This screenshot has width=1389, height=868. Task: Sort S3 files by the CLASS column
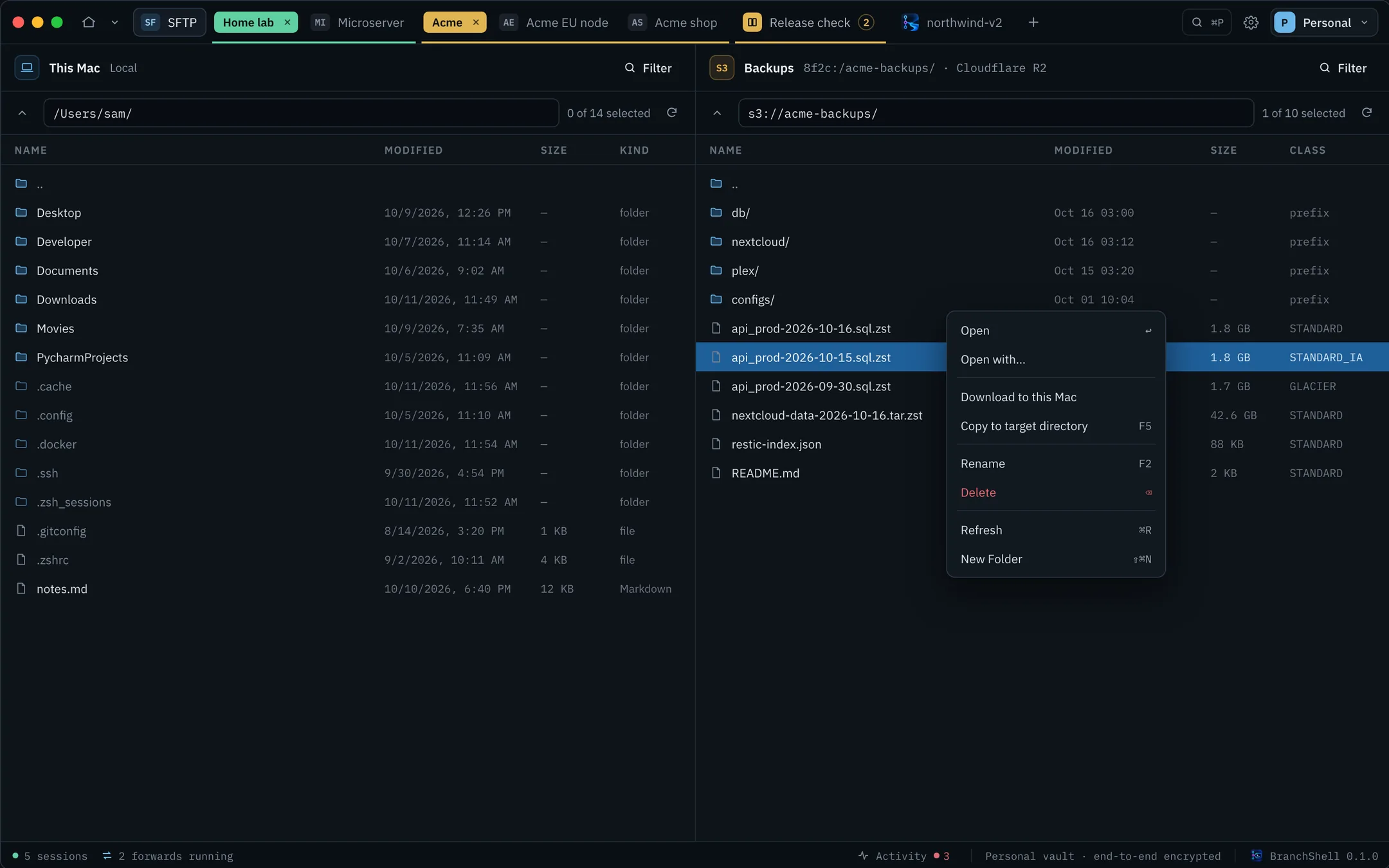pos(1307,150)
